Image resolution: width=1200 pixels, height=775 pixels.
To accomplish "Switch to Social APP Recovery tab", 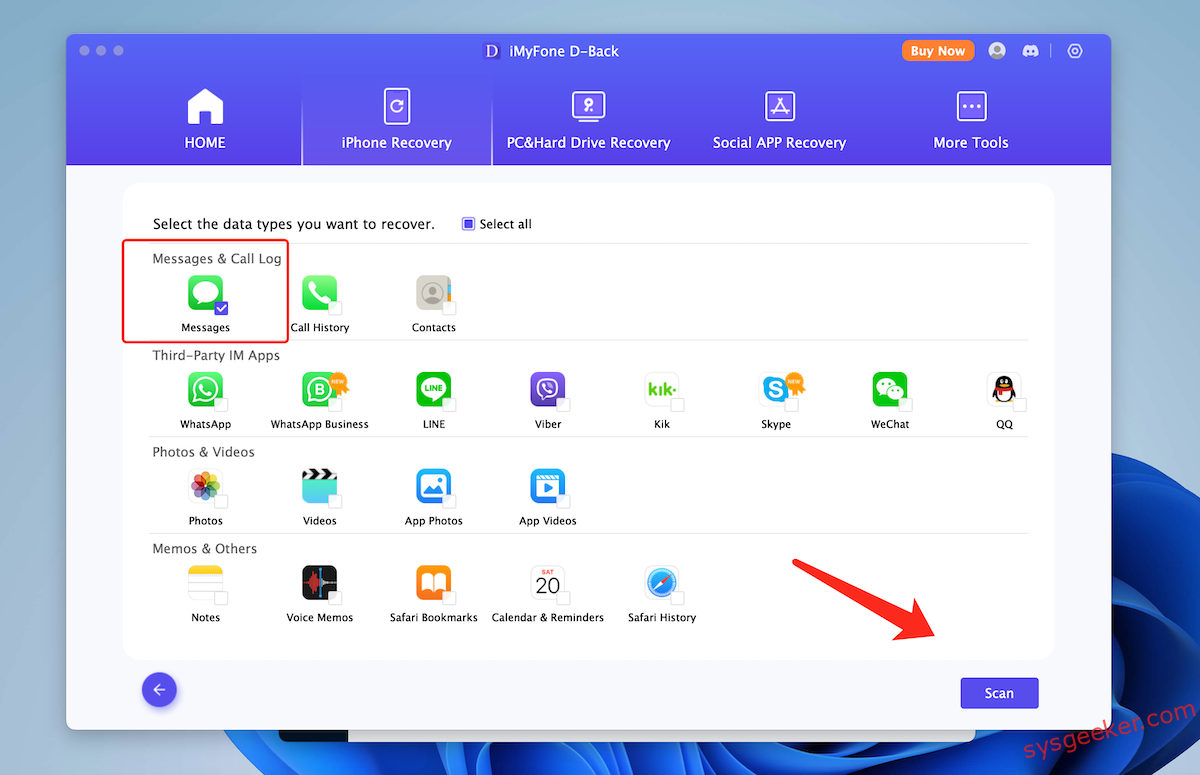I will click(779, 120).
